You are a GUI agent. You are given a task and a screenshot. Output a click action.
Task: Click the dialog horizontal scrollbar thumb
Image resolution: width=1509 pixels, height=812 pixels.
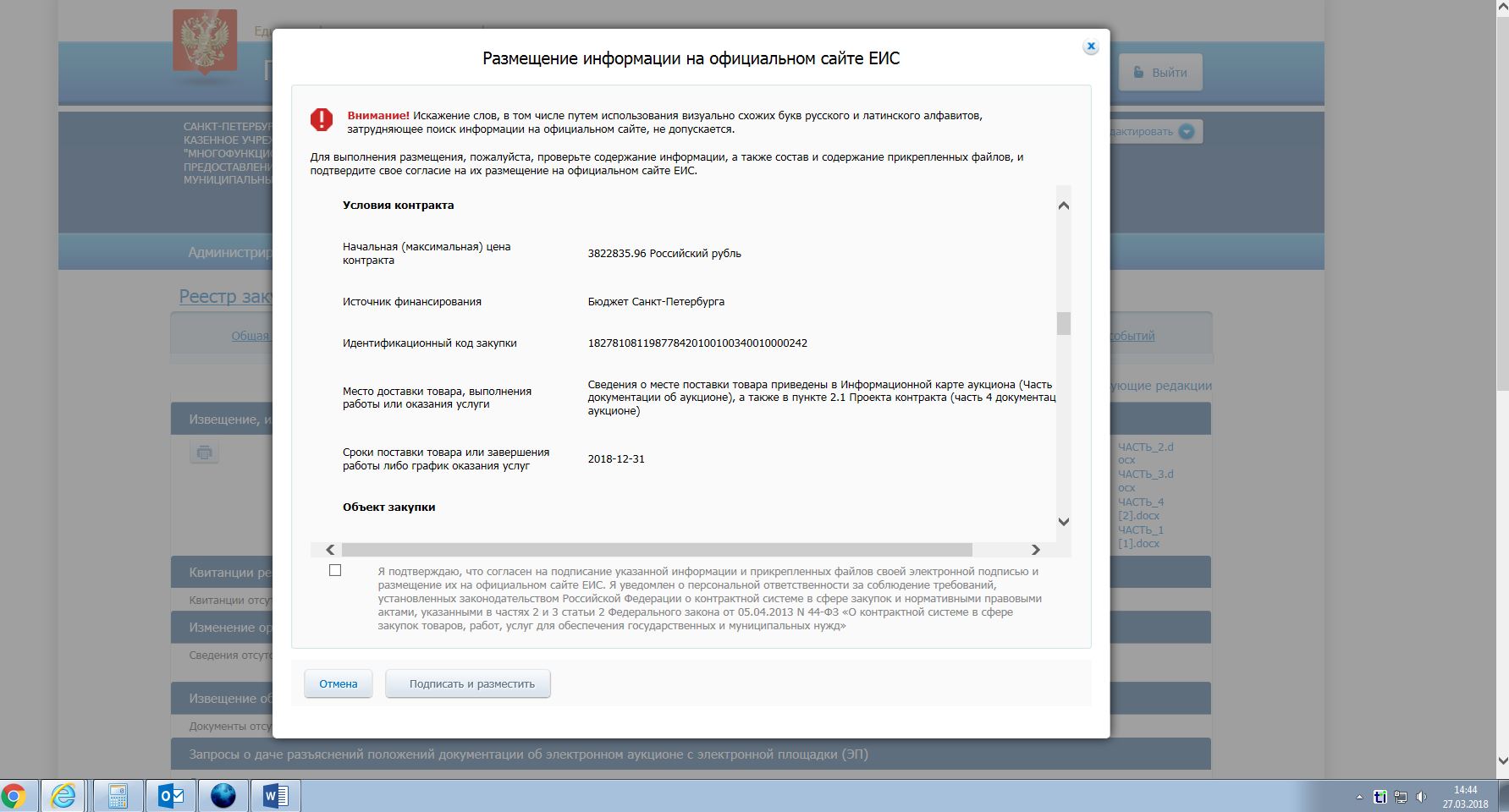click(x=657, y=550)
